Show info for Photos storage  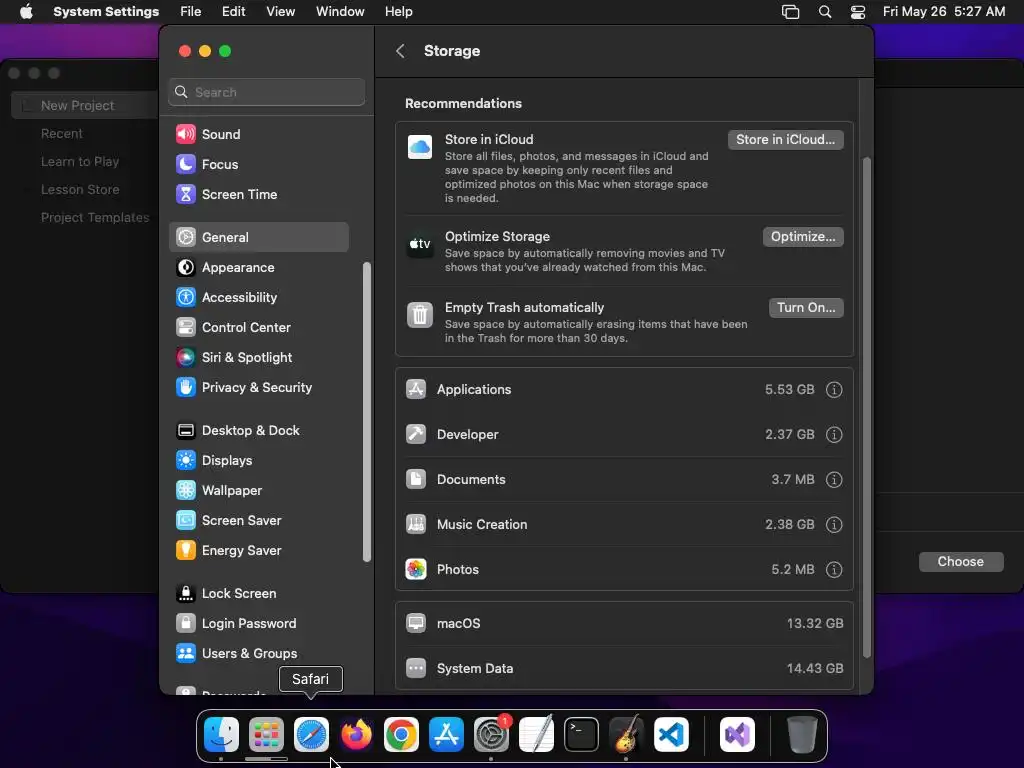point(834,570)
